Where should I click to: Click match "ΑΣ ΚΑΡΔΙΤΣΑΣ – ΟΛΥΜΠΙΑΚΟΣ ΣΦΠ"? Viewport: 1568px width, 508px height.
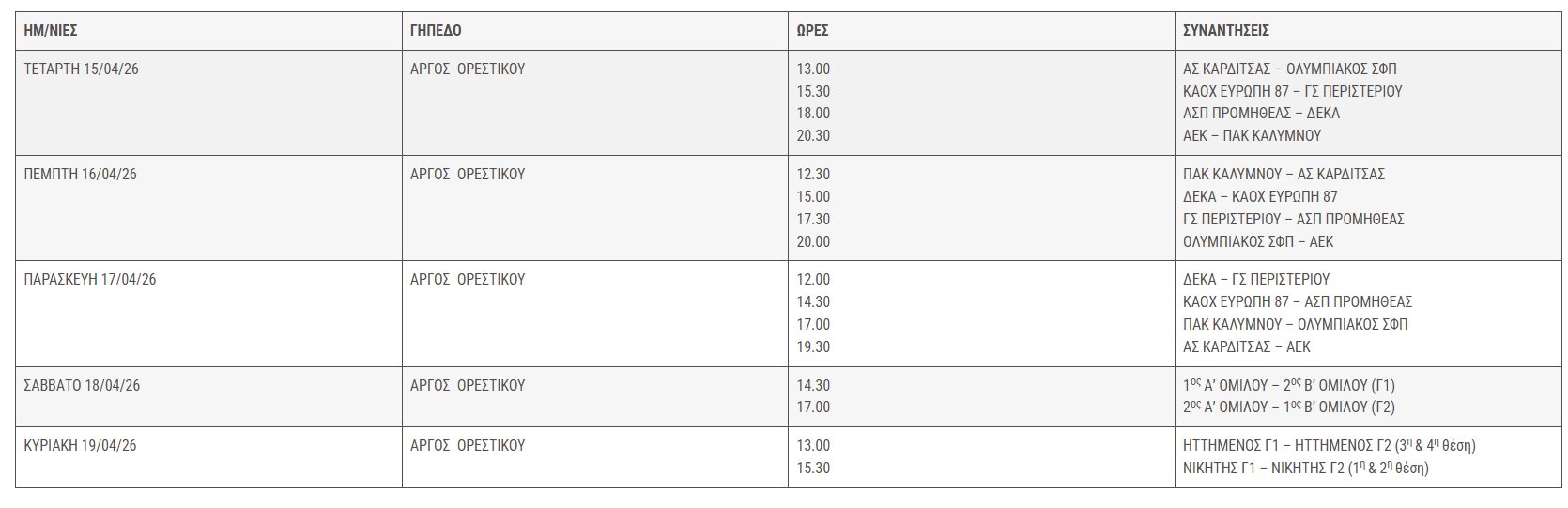pyautogui.click(x=1289, y=69)
